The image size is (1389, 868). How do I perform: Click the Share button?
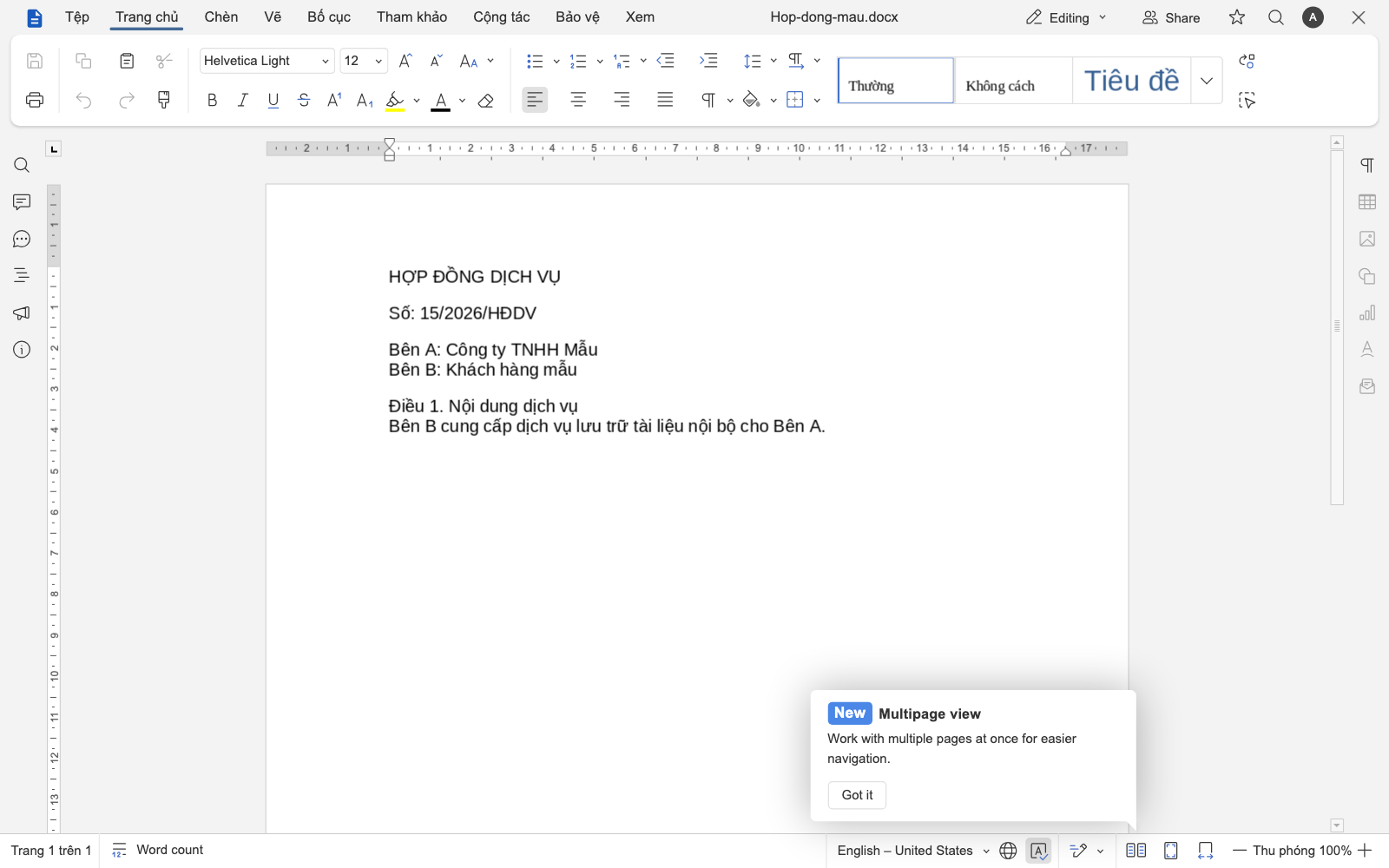click(1171, 17)
